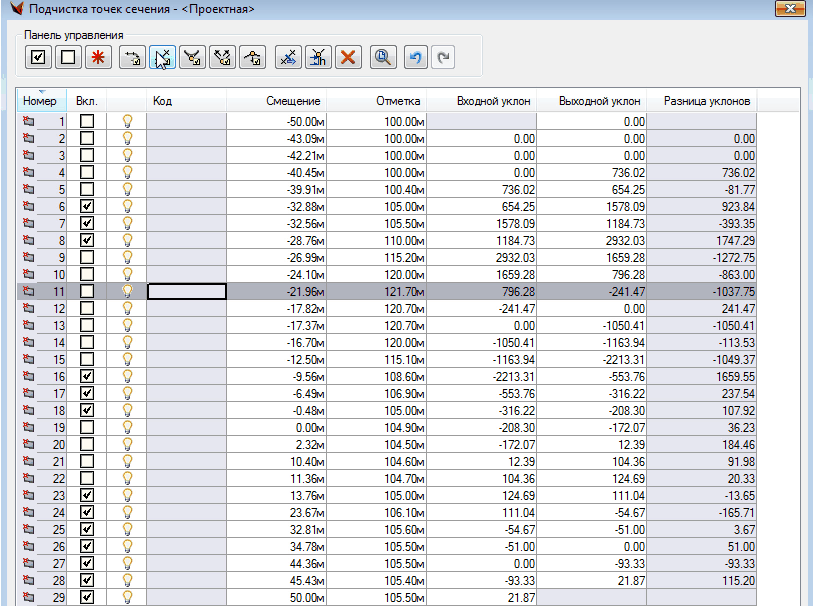Sort table by Отметка column header

coord(399,101)
